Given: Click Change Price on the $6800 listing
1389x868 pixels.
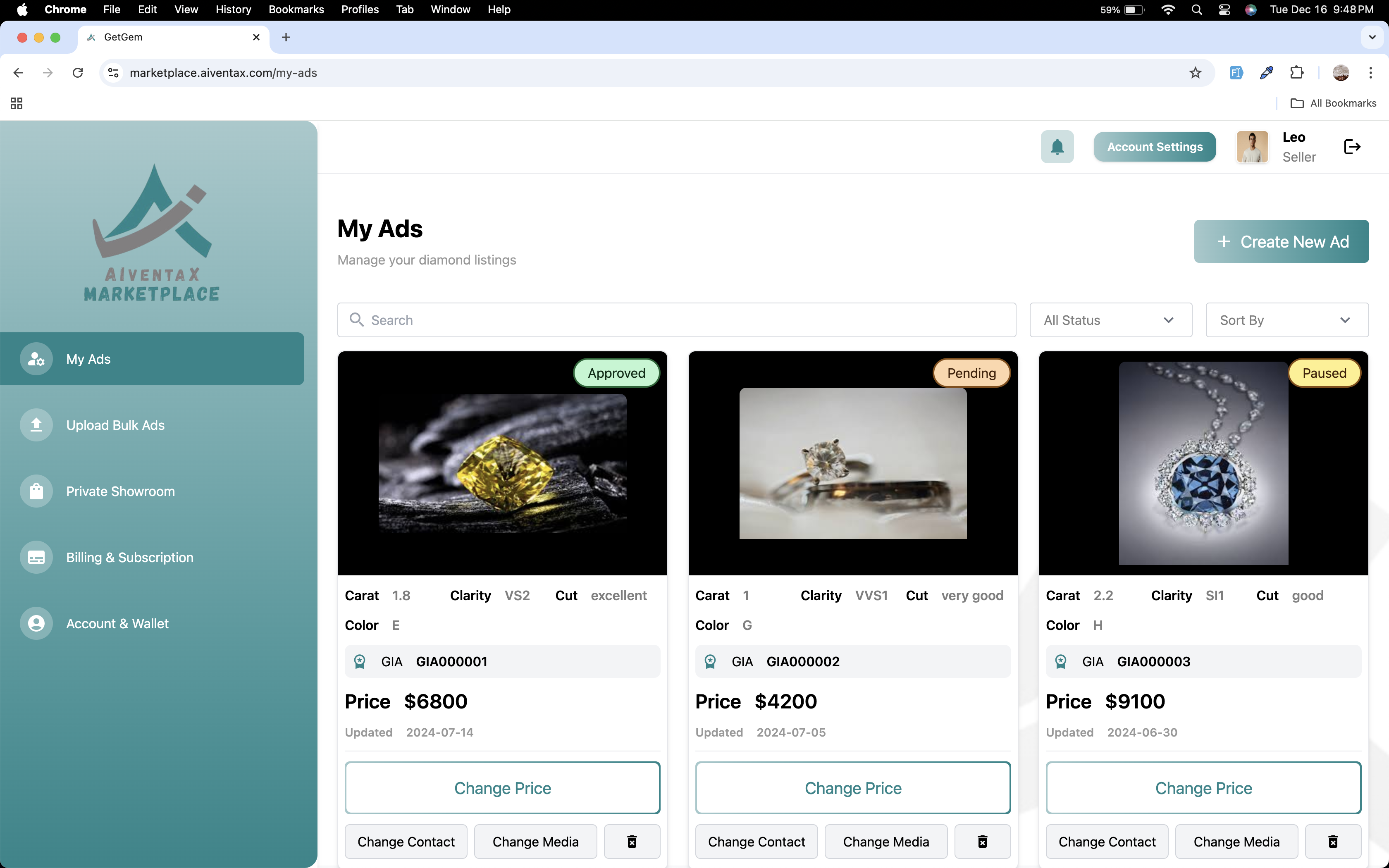Looking at the screenshot, I should pyautogui.click(x=502, y=788).
